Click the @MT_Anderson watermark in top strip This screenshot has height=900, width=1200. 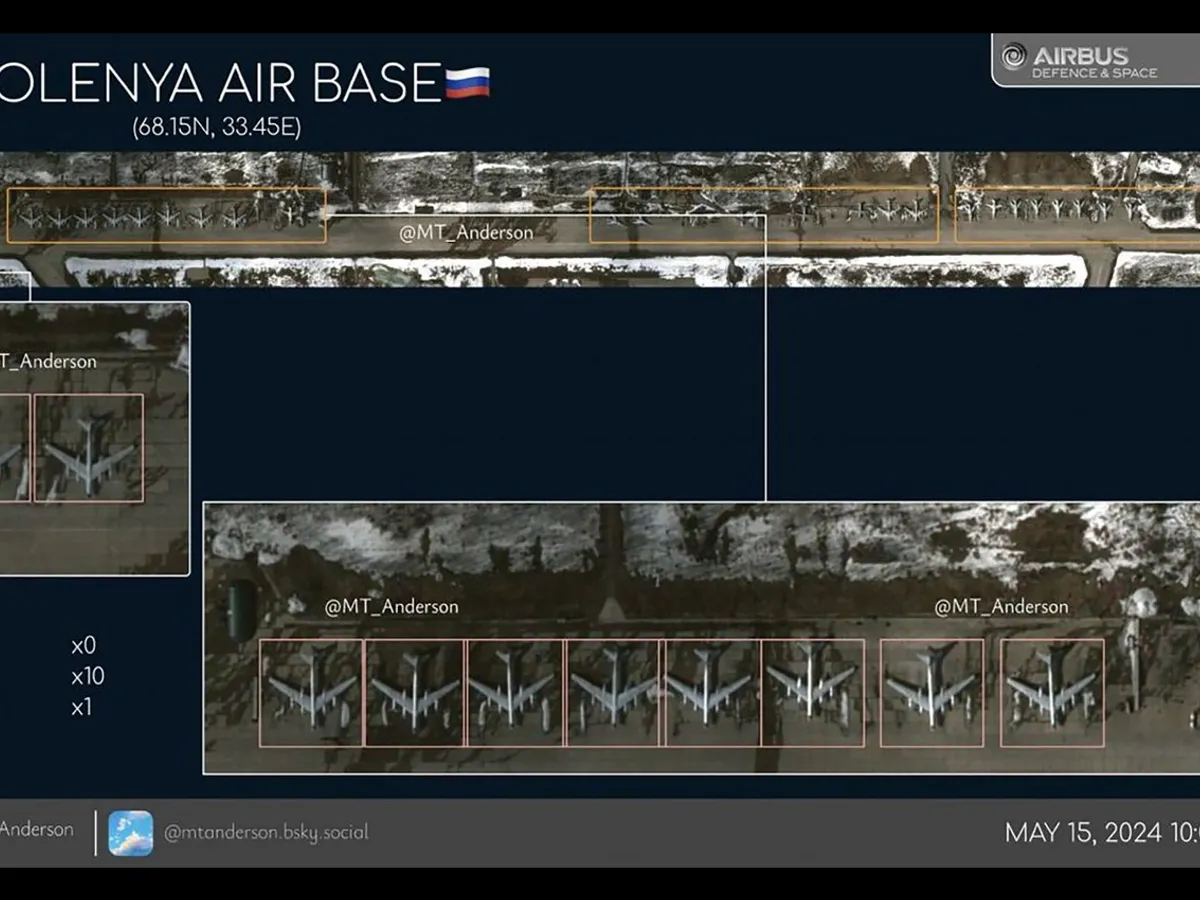point(466,232)
